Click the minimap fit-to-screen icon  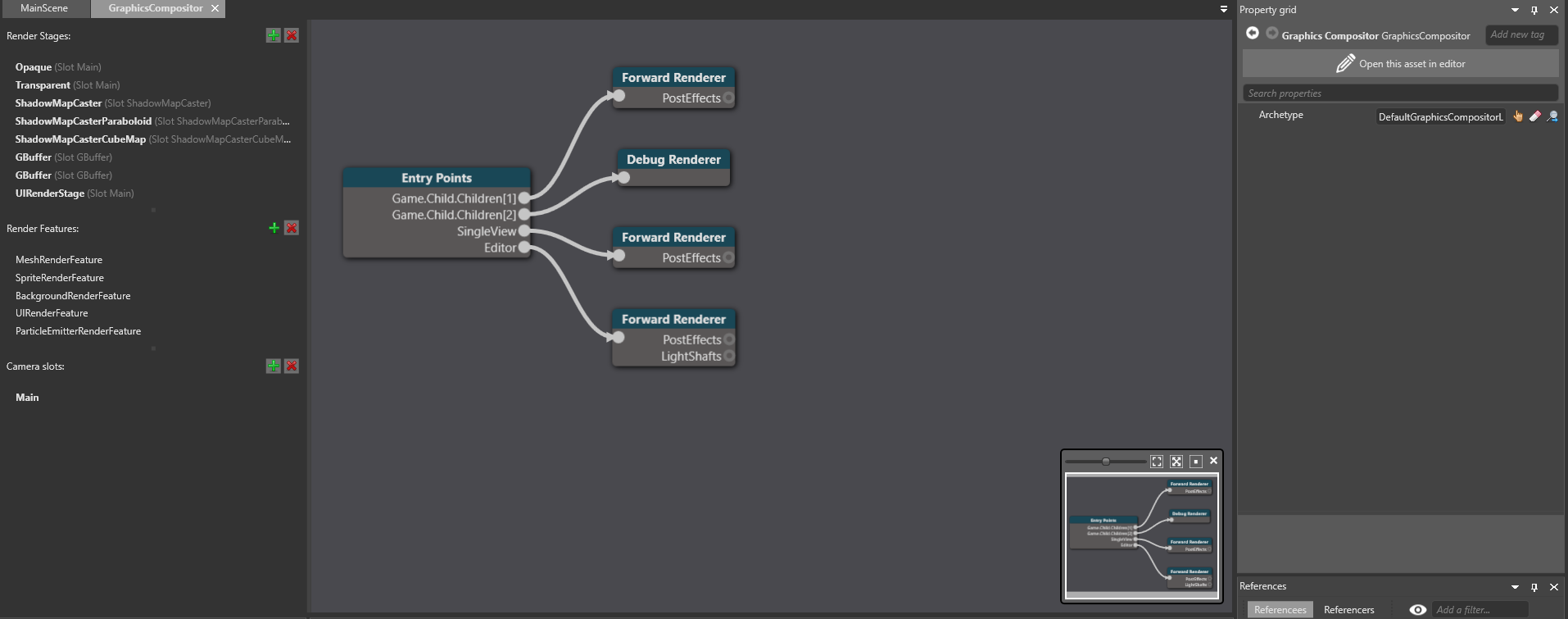click(1157, 462)
